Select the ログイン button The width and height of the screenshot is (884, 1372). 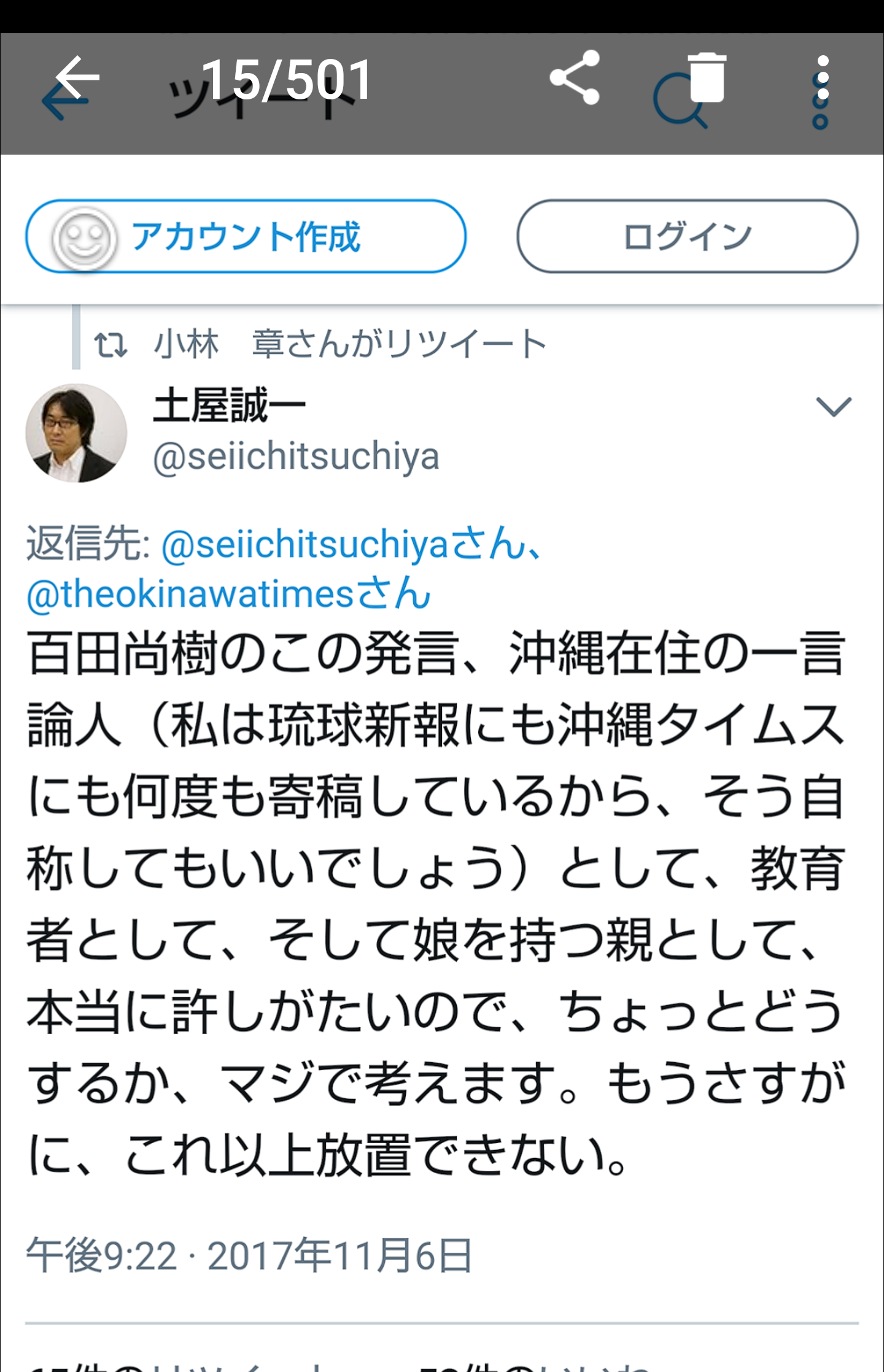click(x=688, y=236)
